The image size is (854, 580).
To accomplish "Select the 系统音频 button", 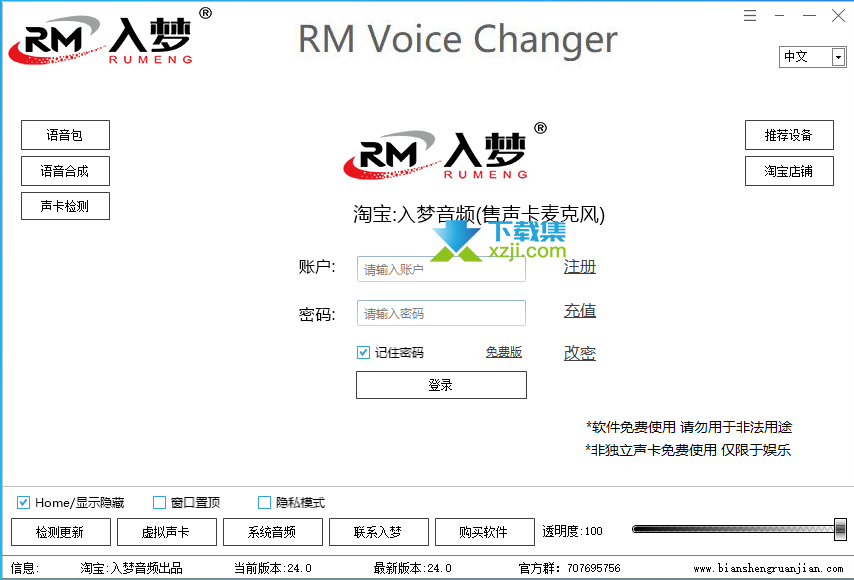I will point(272,532).
